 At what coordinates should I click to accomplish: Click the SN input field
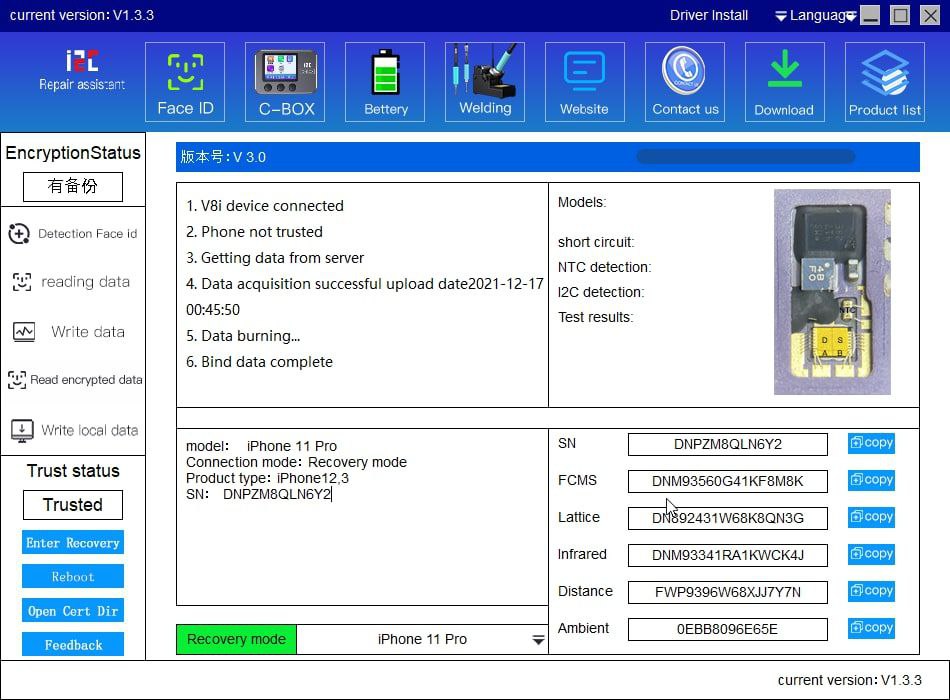pos(728,444)
